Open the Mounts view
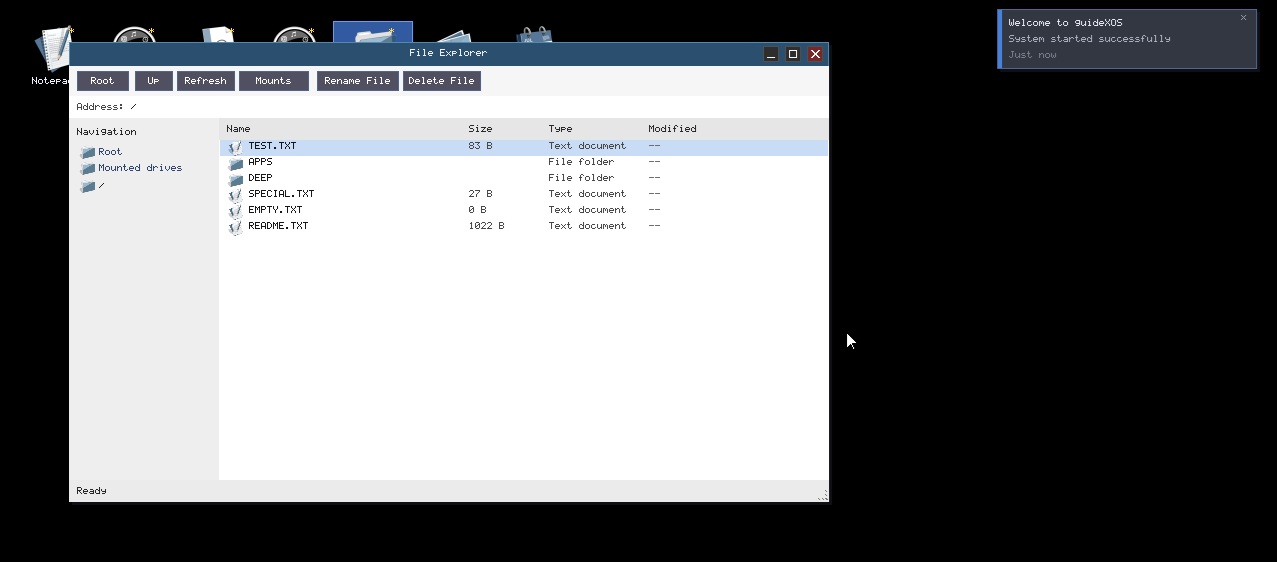This screenshot has height=562, width=1277. (273, 81)
